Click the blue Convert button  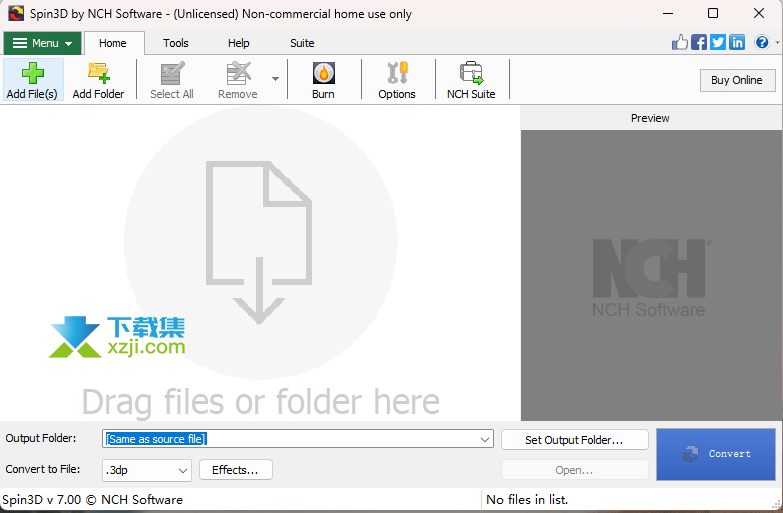tap(716, 454)
